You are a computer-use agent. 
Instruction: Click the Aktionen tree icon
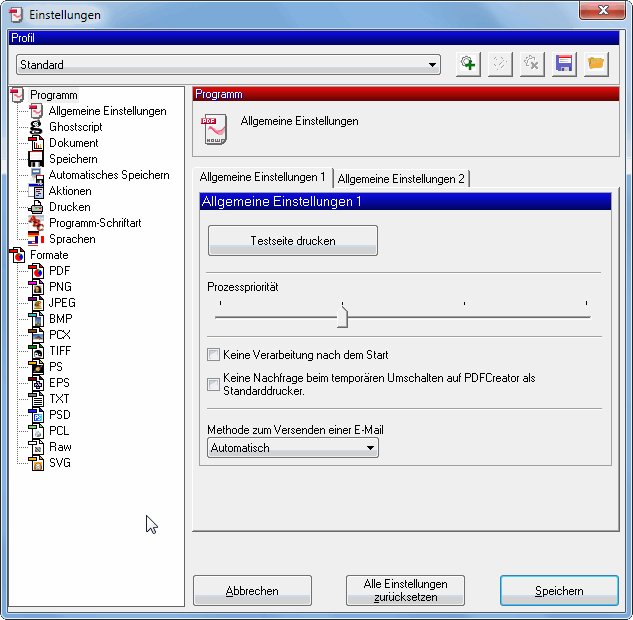(x=36, y=191)
